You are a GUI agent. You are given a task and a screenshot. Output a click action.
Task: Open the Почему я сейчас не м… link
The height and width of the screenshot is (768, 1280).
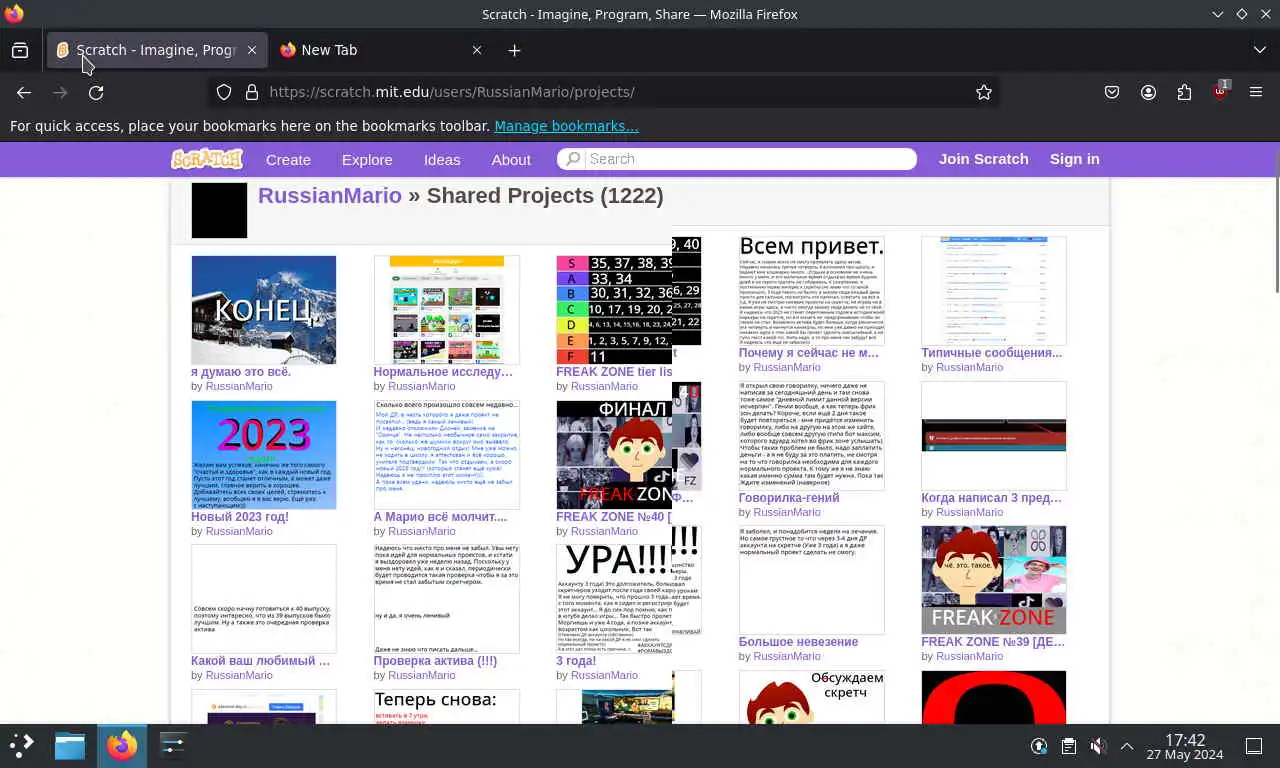coord(809,353)
